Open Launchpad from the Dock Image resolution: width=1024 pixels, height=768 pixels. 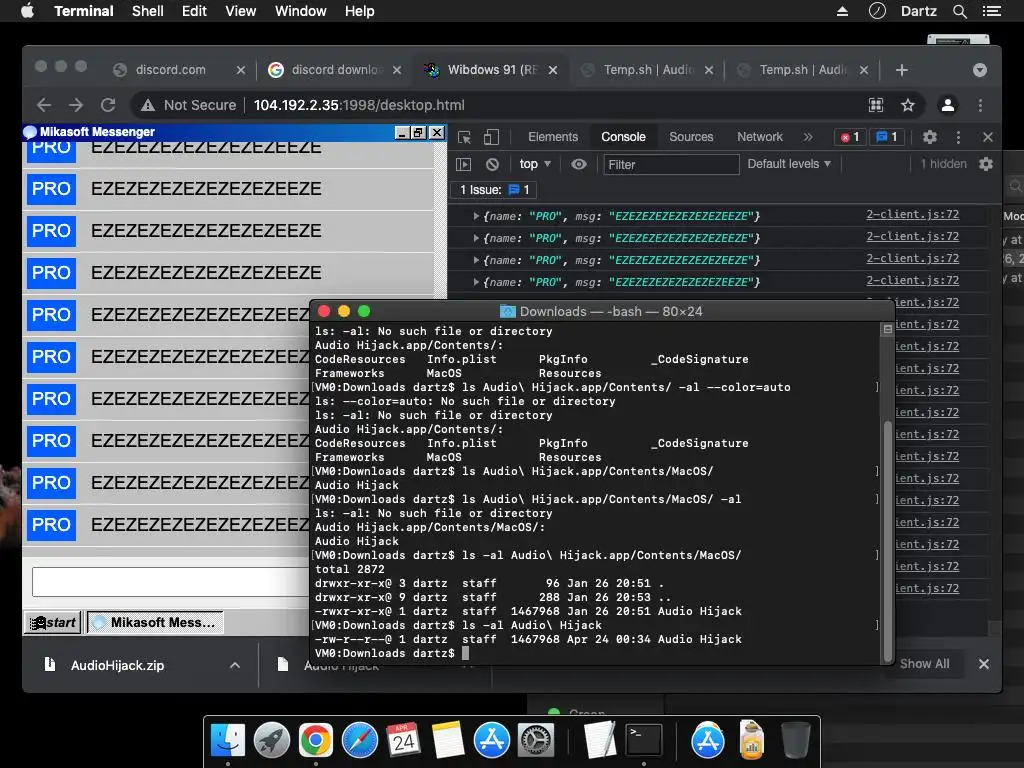pos(272,741)
